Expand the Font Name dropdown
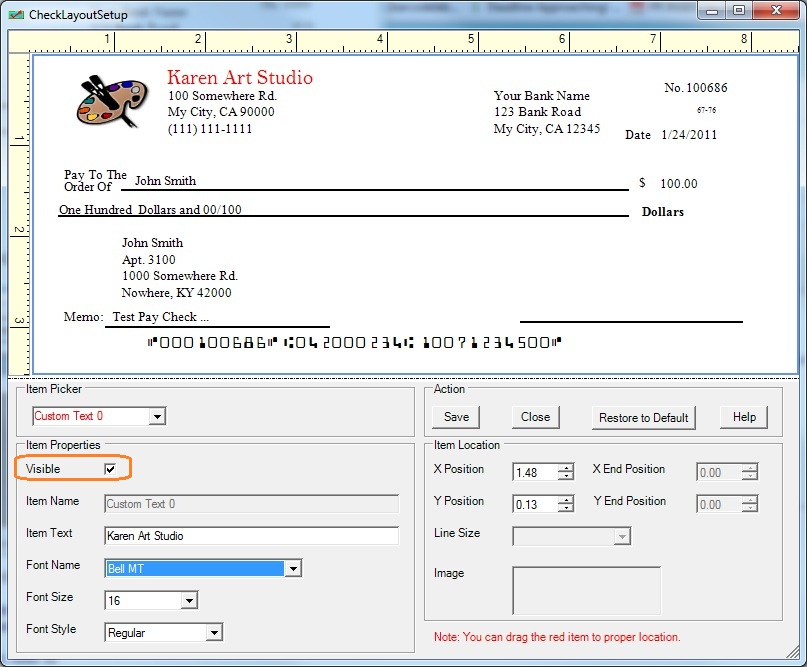The height and width of the screenshot is (667, 807). [x=292, y=568]
